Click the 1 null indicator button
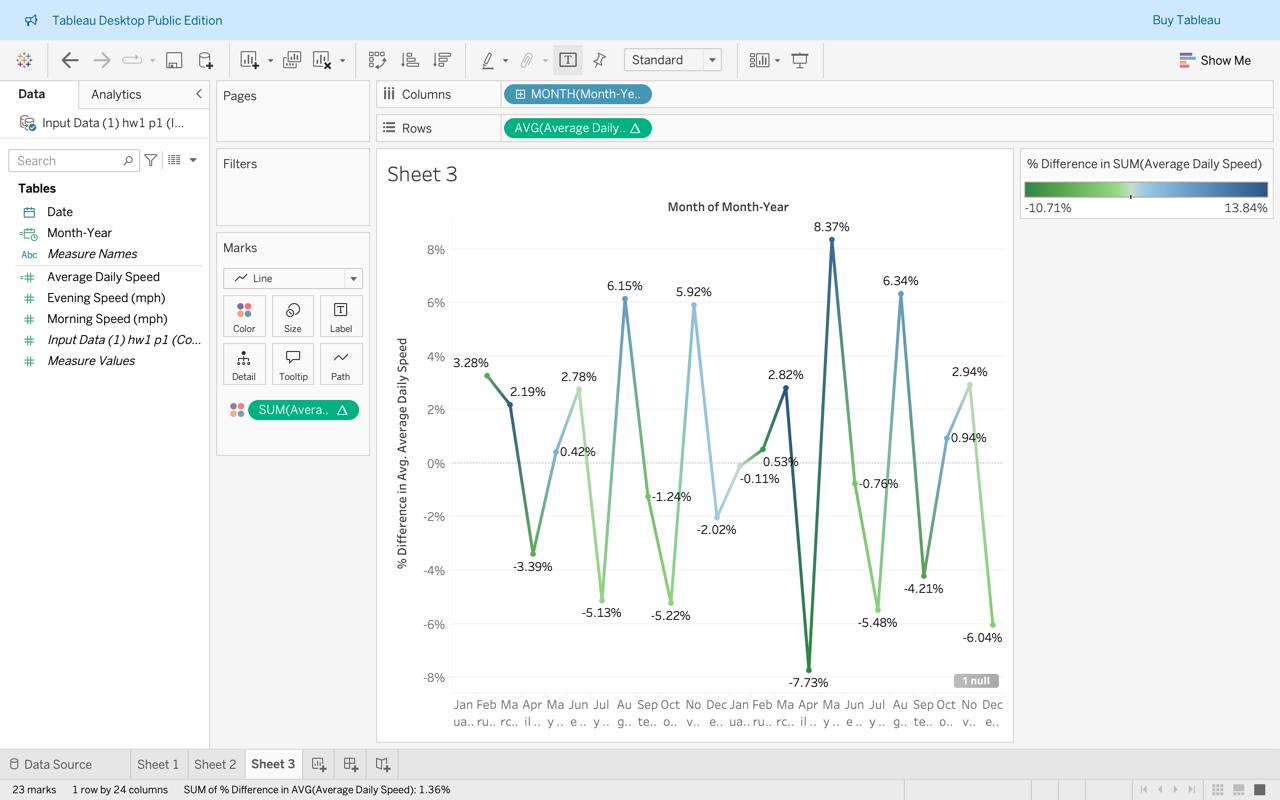The image size is (1280, 800). tap(976, 681)
